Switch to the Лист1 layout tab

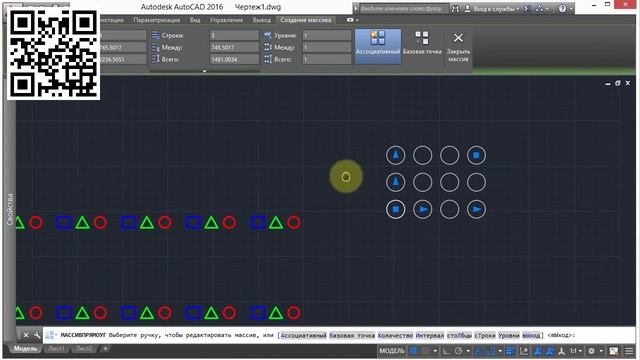point(57,349)
